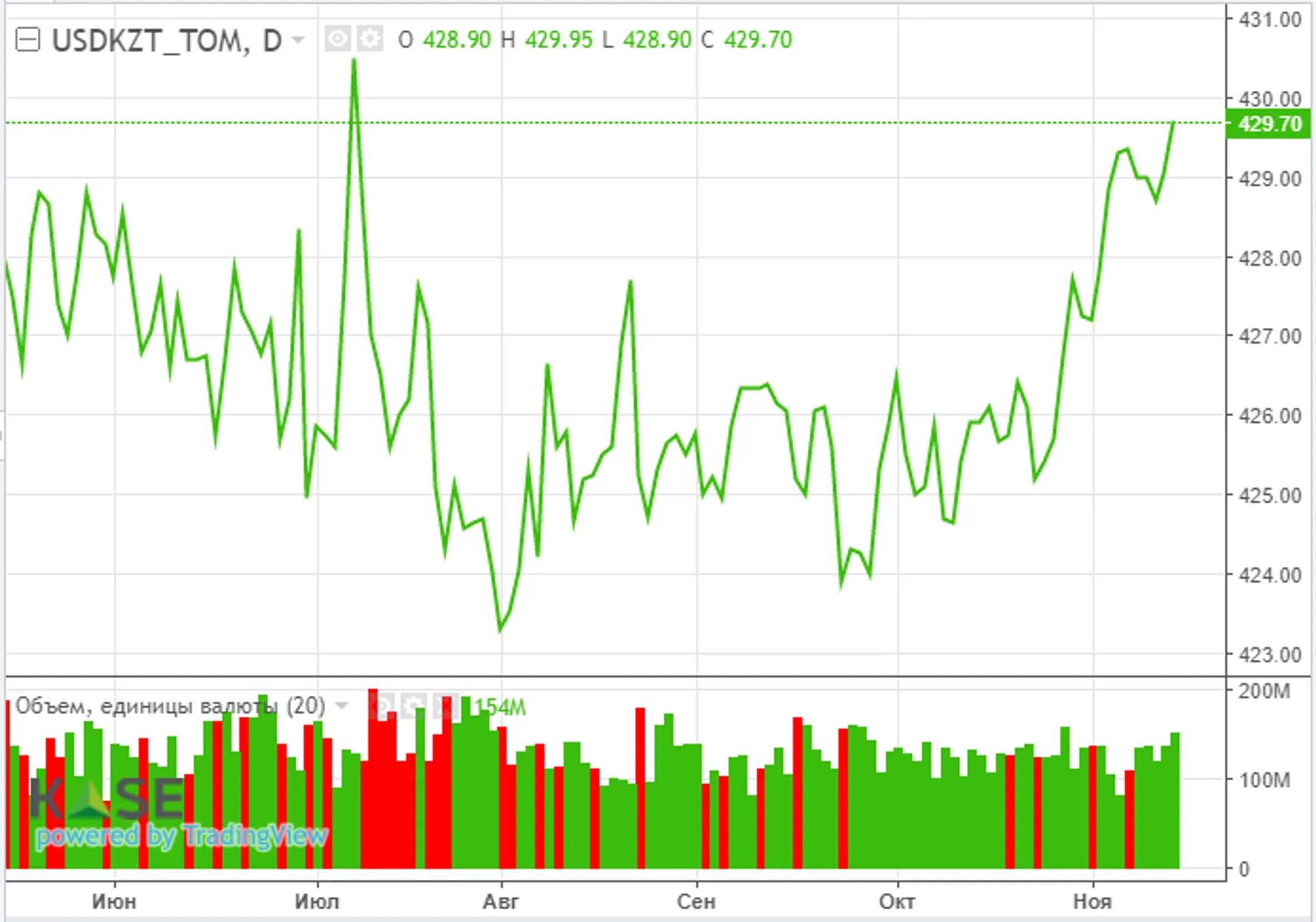Click the 200M volume axis label
The image size is (1316, 922).
1264,691
